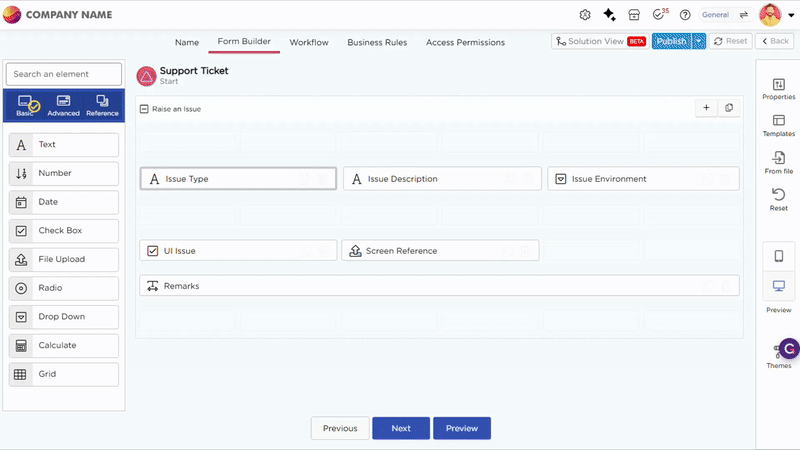Open the tasks icon with 35 badge
This screenshot has height=450, width=800.
(x=659, y=15)
